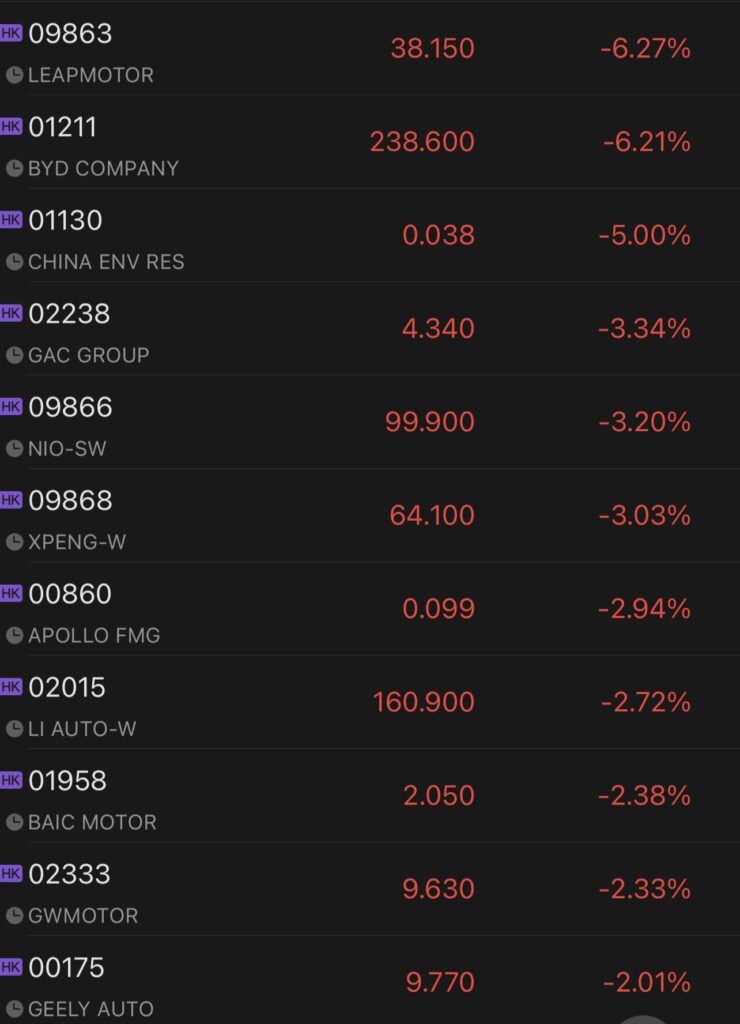The image size is (740, 1024).
Task: Click the HK badge next to 00860
Action: pos(11,593)
